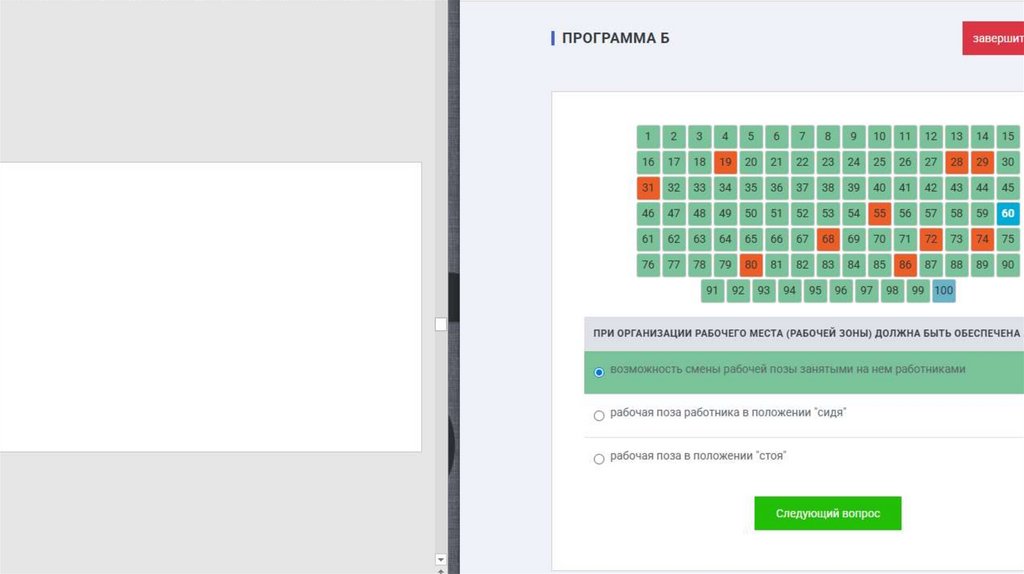Open question 80 tile
1024x574 pixels.
(751, 265)
